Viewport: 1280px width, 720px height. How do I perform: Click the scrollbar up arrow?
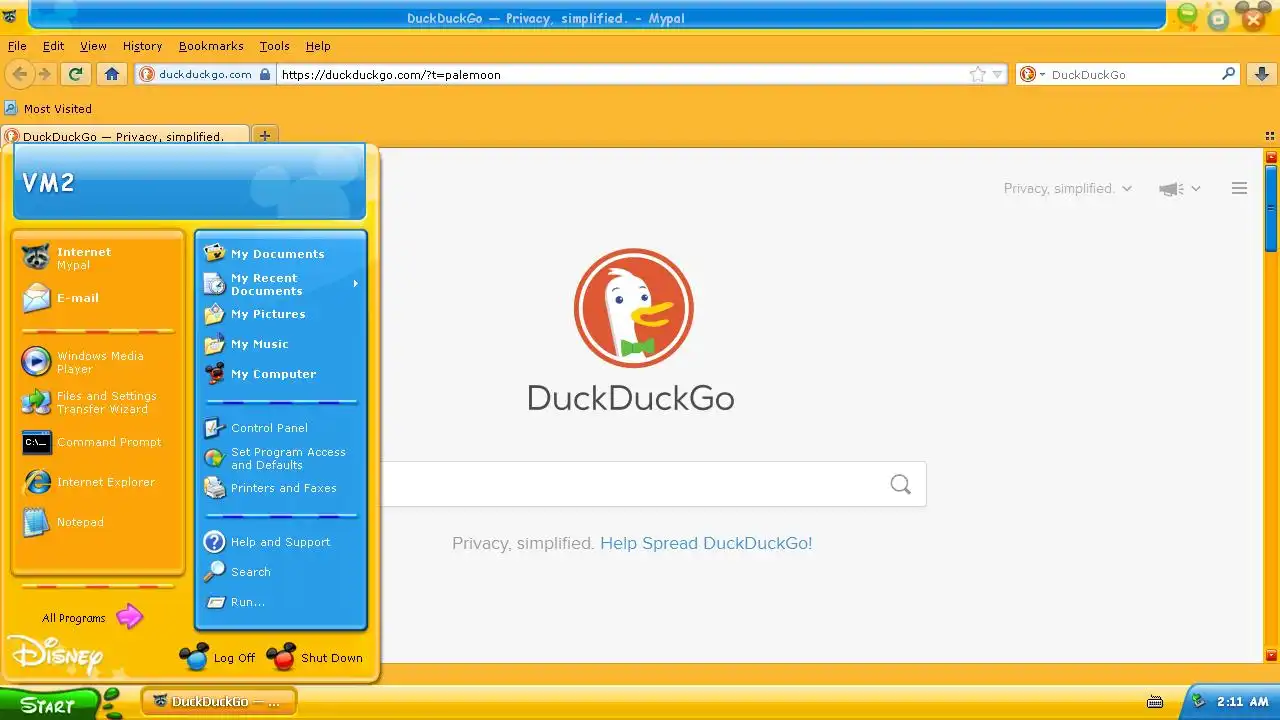tap(1272, 157)
